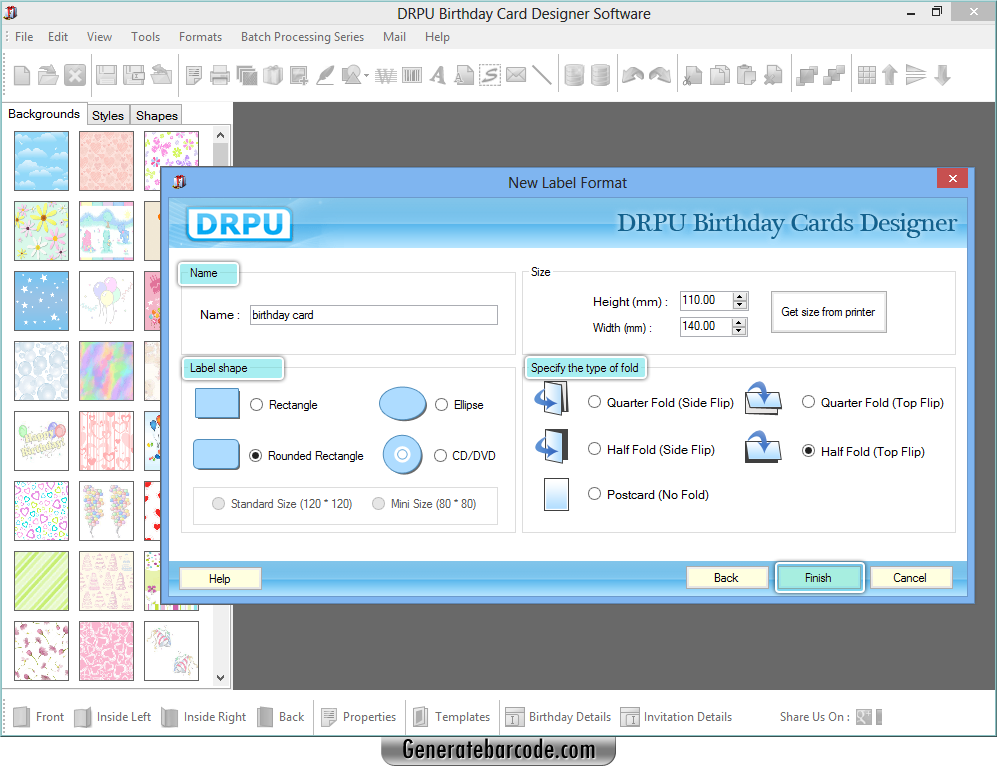Click the Redo arrow toolbar icon

tap(660, 76)
